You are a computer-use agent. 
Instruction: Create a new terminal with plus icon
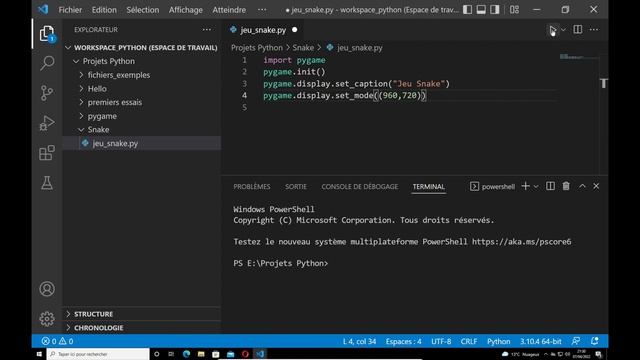pyautogui.click(x=525, y=186)
